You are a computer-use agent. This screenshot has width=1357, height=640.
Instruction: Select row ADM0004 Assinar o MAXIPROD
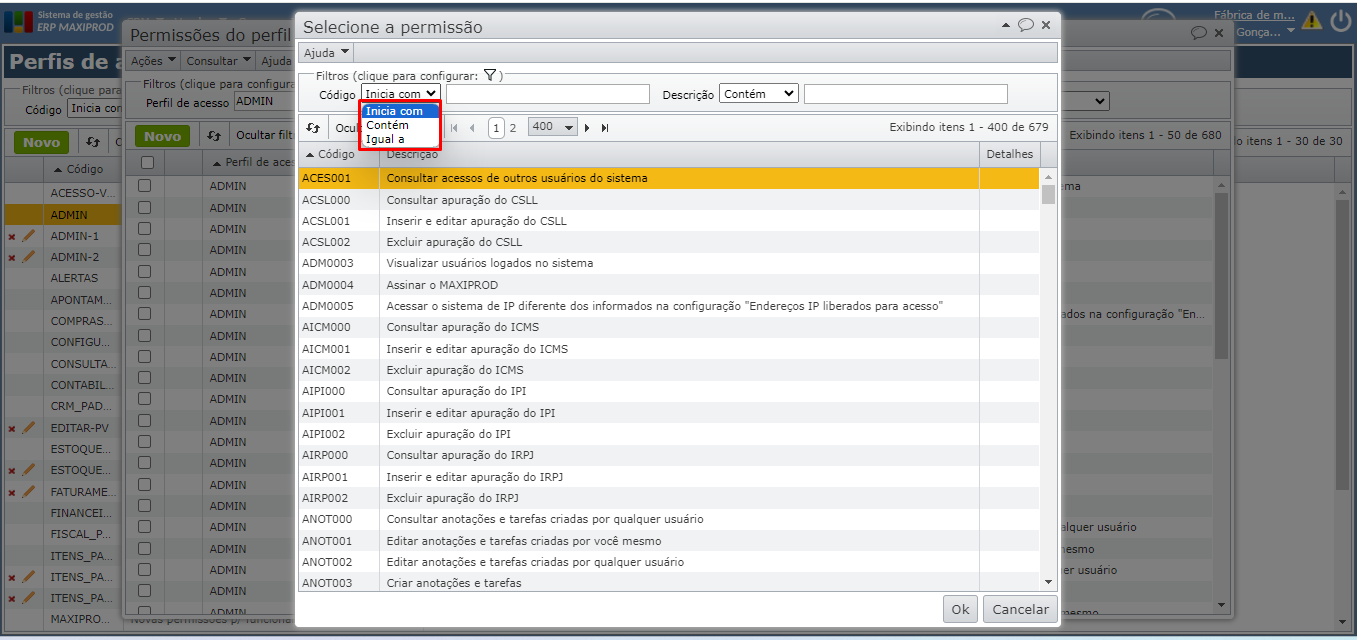coord(669,285)
